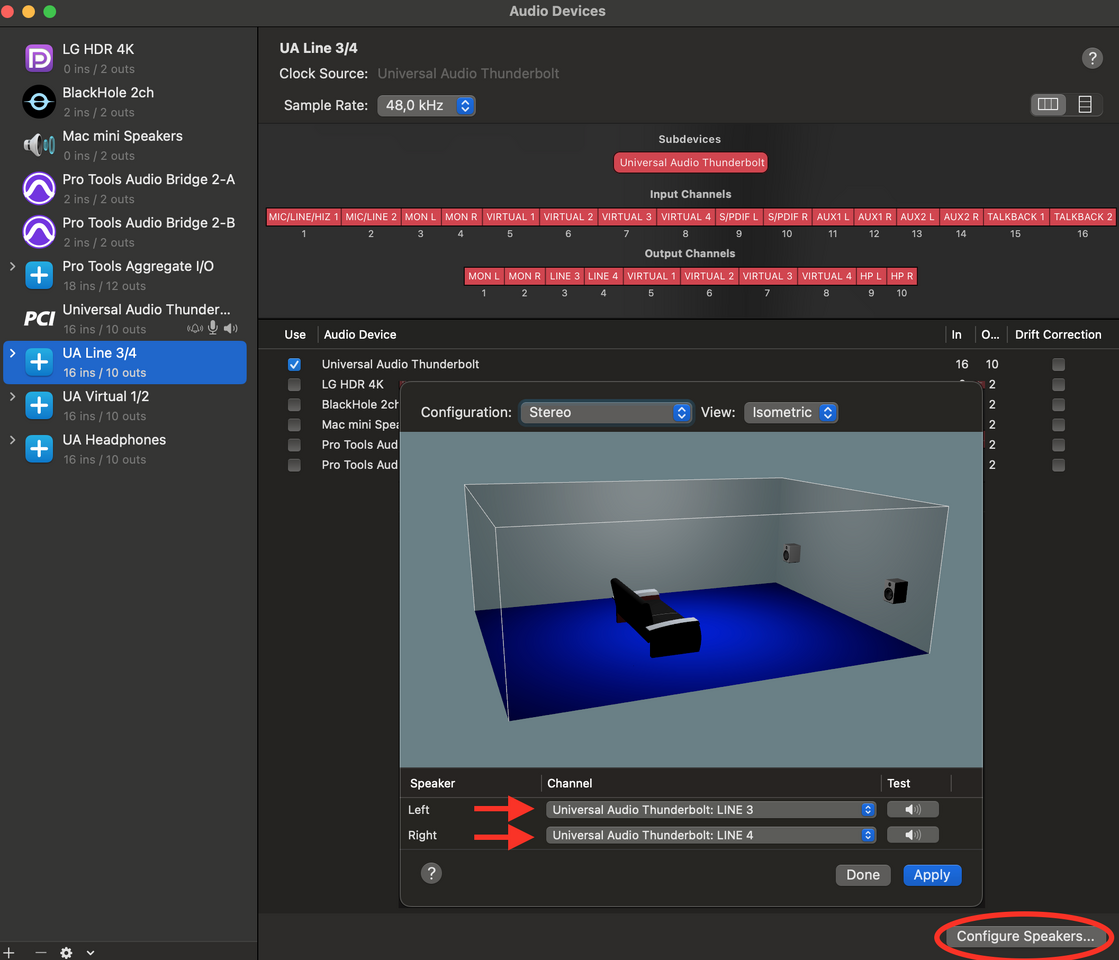The height and width of the screenshot is (960, 1119).
Task: Select Pro Tools Audio Bridge 2-A icon
Action: [39, 188]
